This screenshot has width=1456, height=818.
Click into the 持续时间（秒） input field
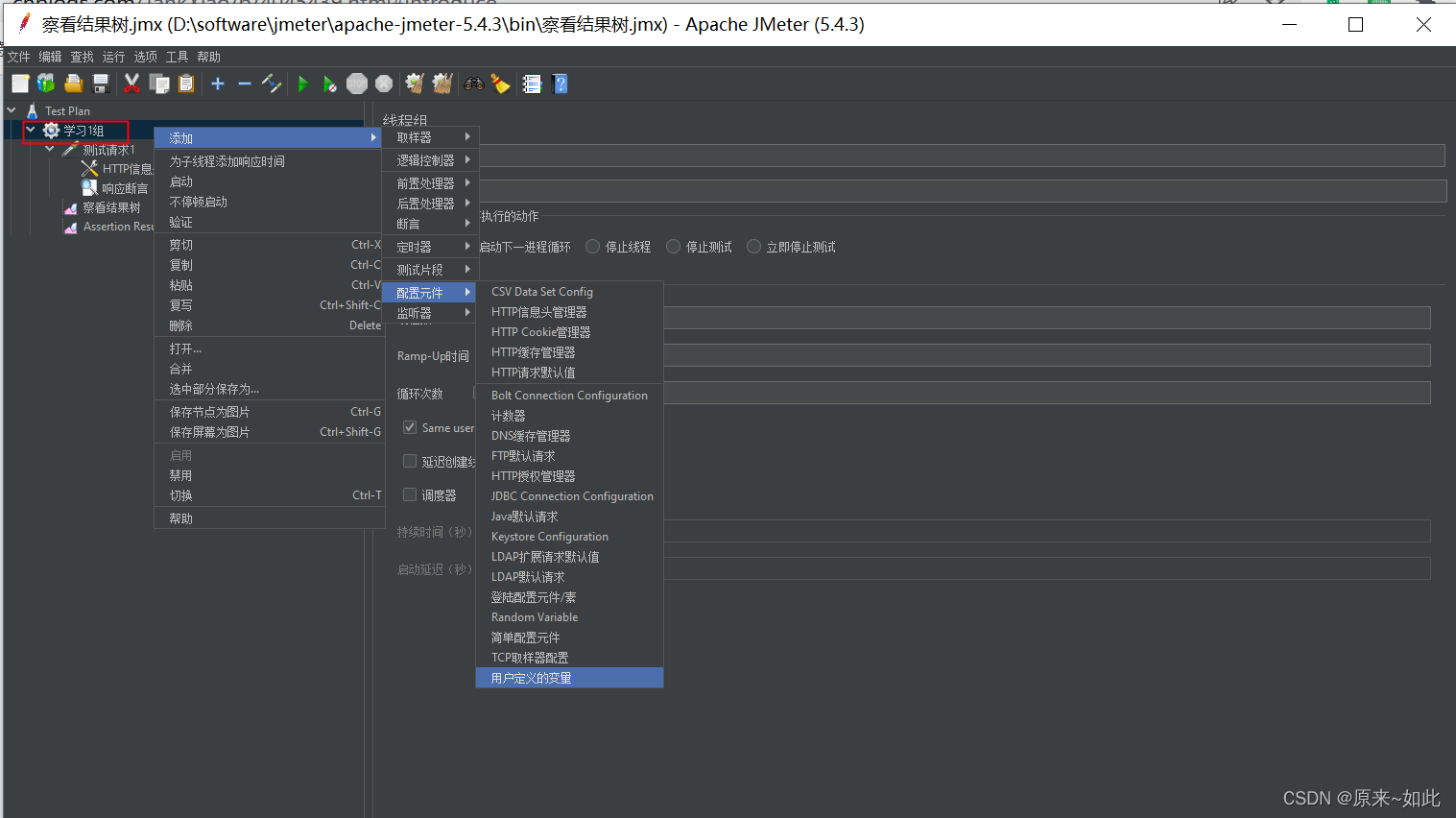pyautogui.click(x=1047, y=531)
